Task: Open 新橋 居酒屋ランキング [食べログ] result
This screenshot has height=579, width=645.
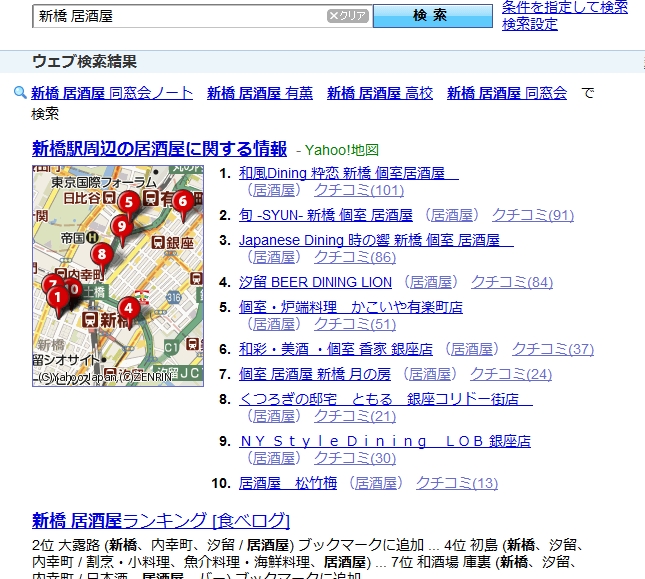Action: (161, 521)
